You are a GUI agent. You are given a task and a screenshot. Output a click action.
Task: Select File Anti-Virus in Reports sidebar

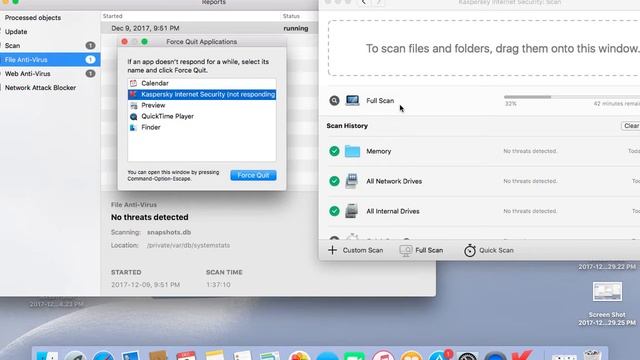tap(50, 60)
